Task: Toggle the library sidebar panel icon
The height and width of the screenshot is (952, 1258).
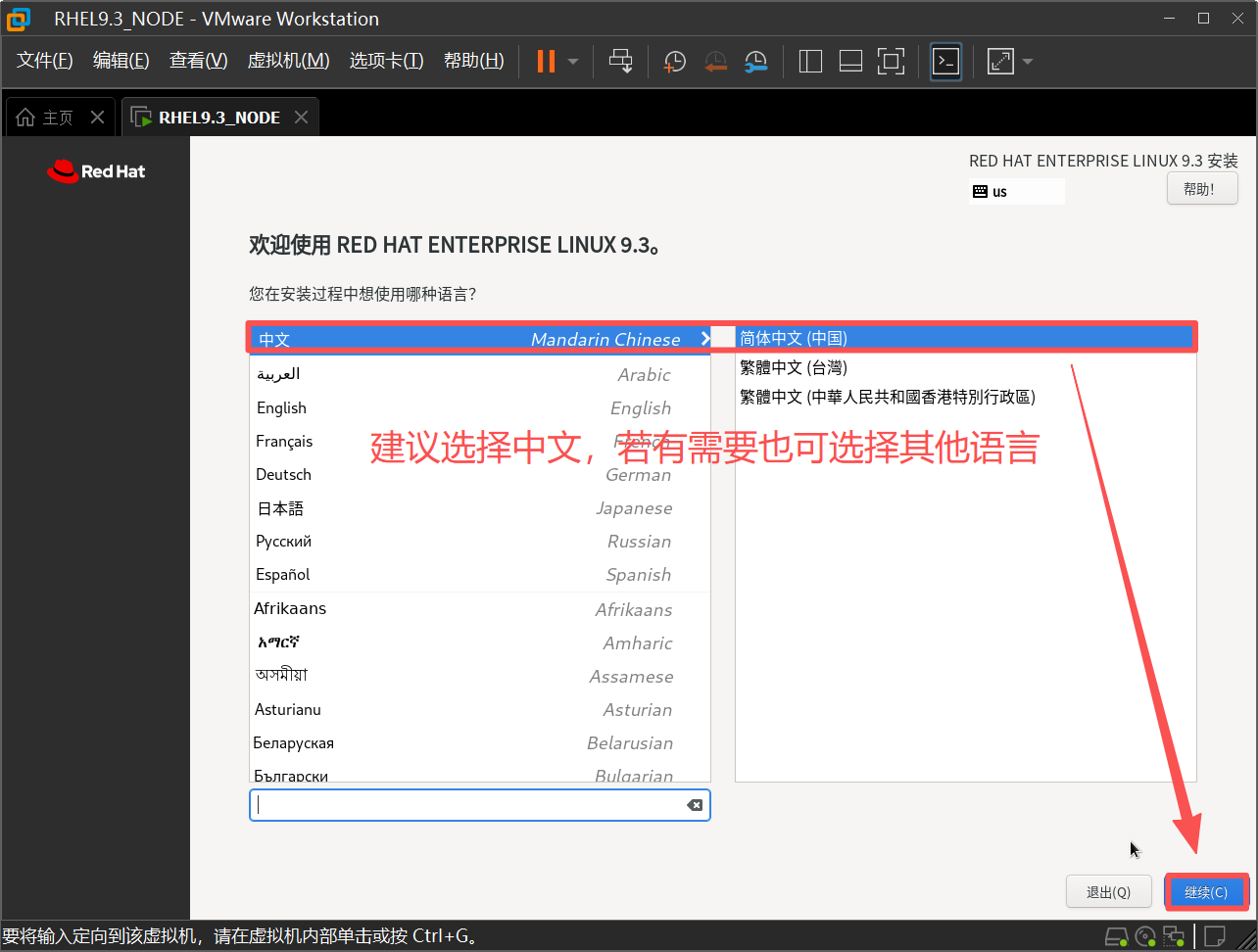Action: 810,62
